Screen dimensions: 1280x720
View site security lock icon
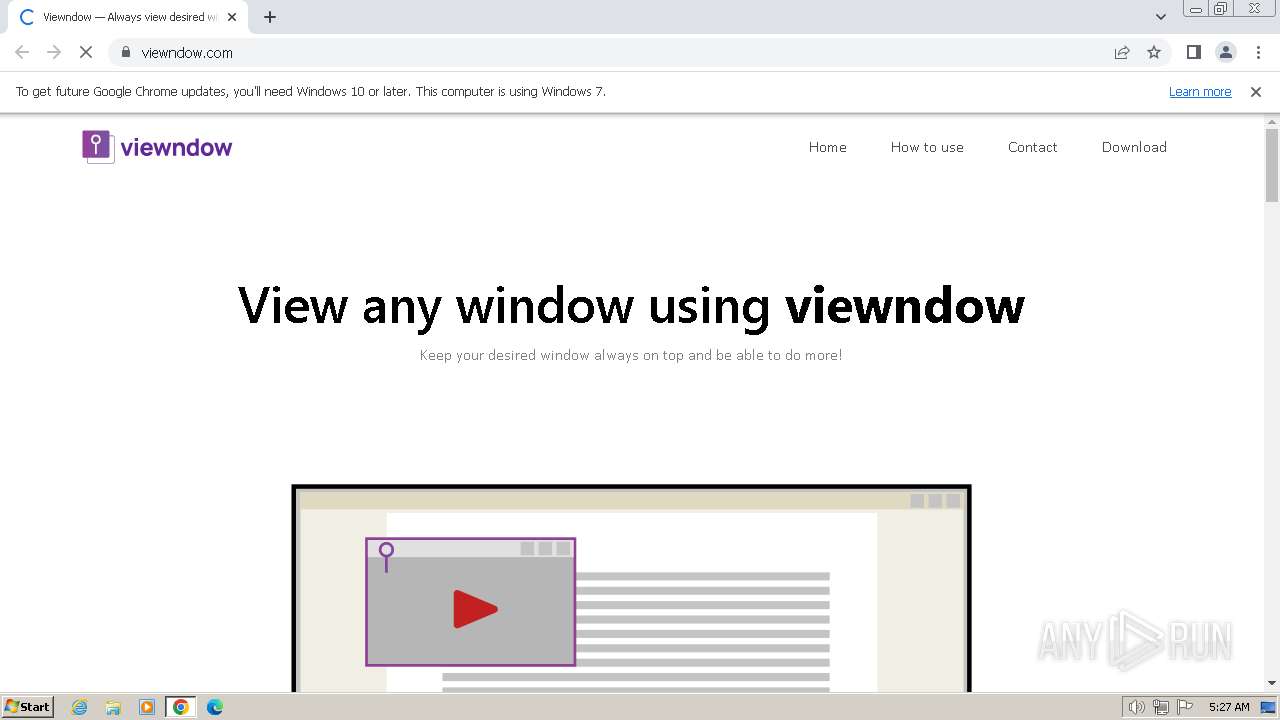pyautogui.click(x=125, y=52)
